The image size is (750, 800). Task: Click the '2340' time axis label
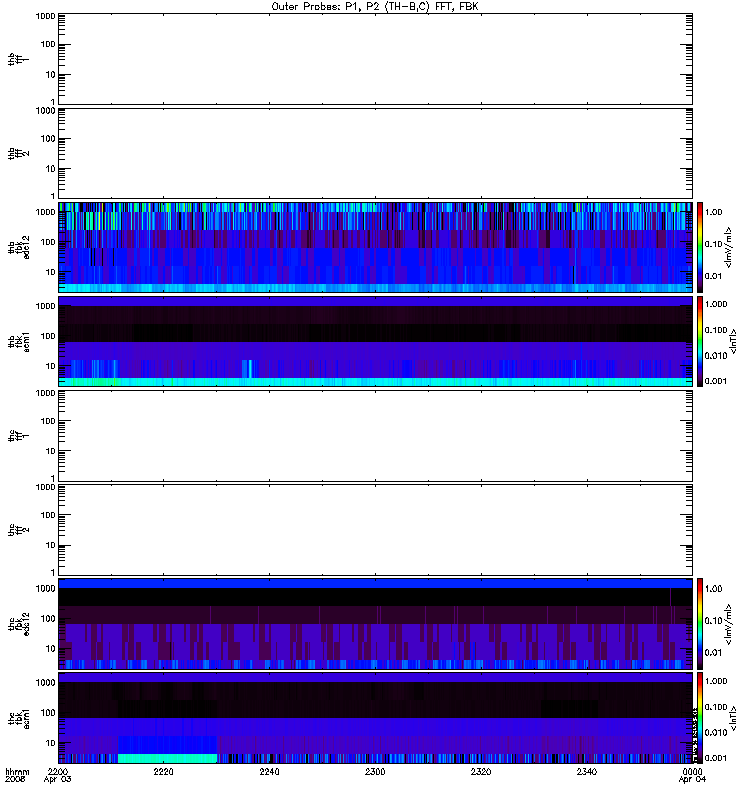[587, 771]
